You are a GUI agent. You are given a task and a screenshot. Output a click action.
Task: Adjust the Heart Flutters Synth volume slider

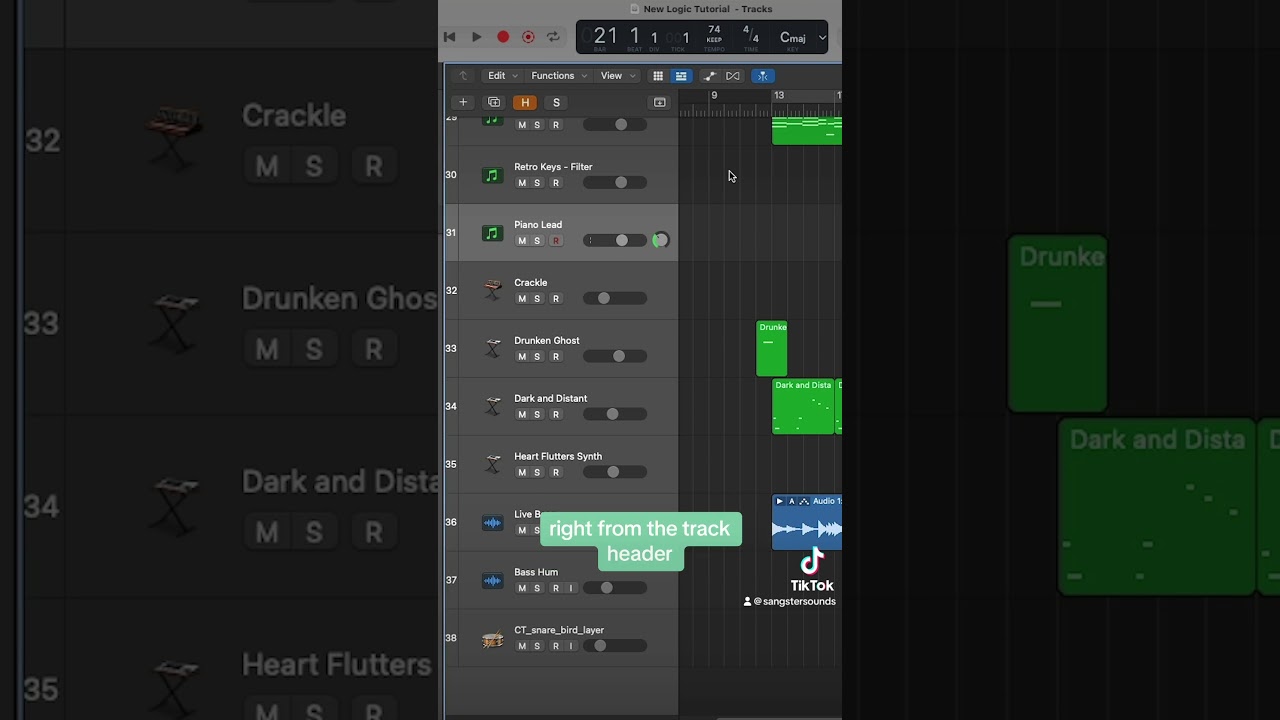click(x=614, y=472)
